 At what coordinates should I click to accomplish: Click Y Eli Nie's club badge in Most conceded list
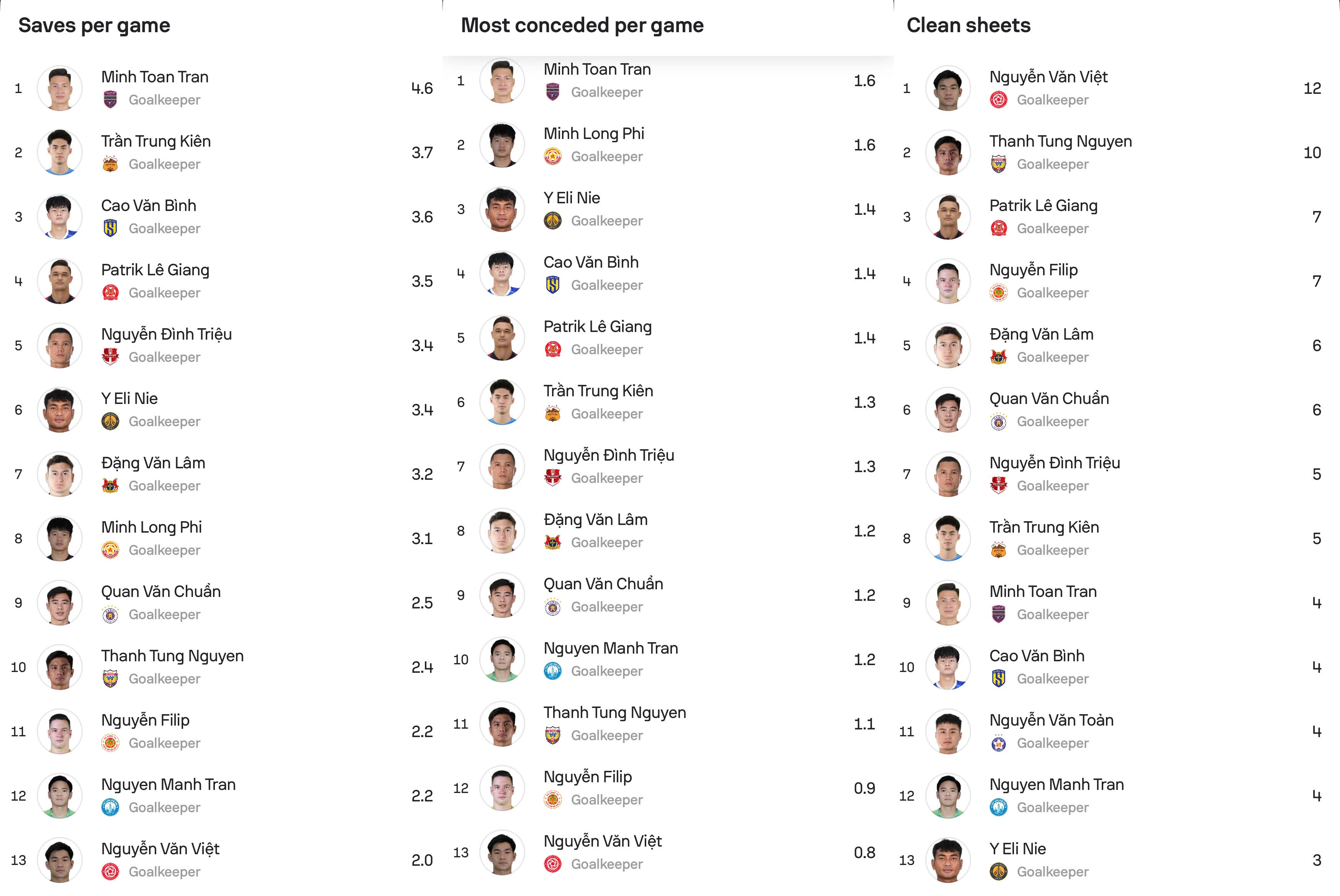click(553, 221)
